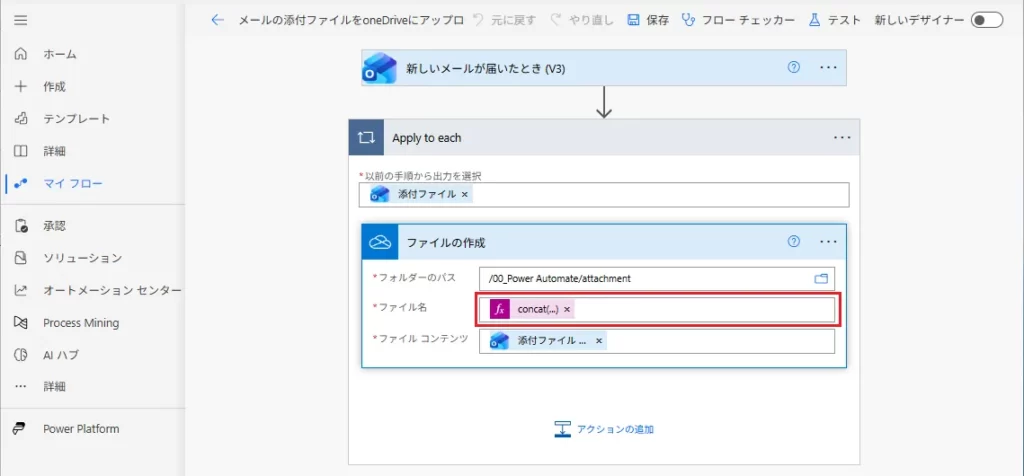Image resolution: width=1024 pixels, height=476 pixels.
Task: Click the ファイル コンテンツ input field
Action: point(656,341)
